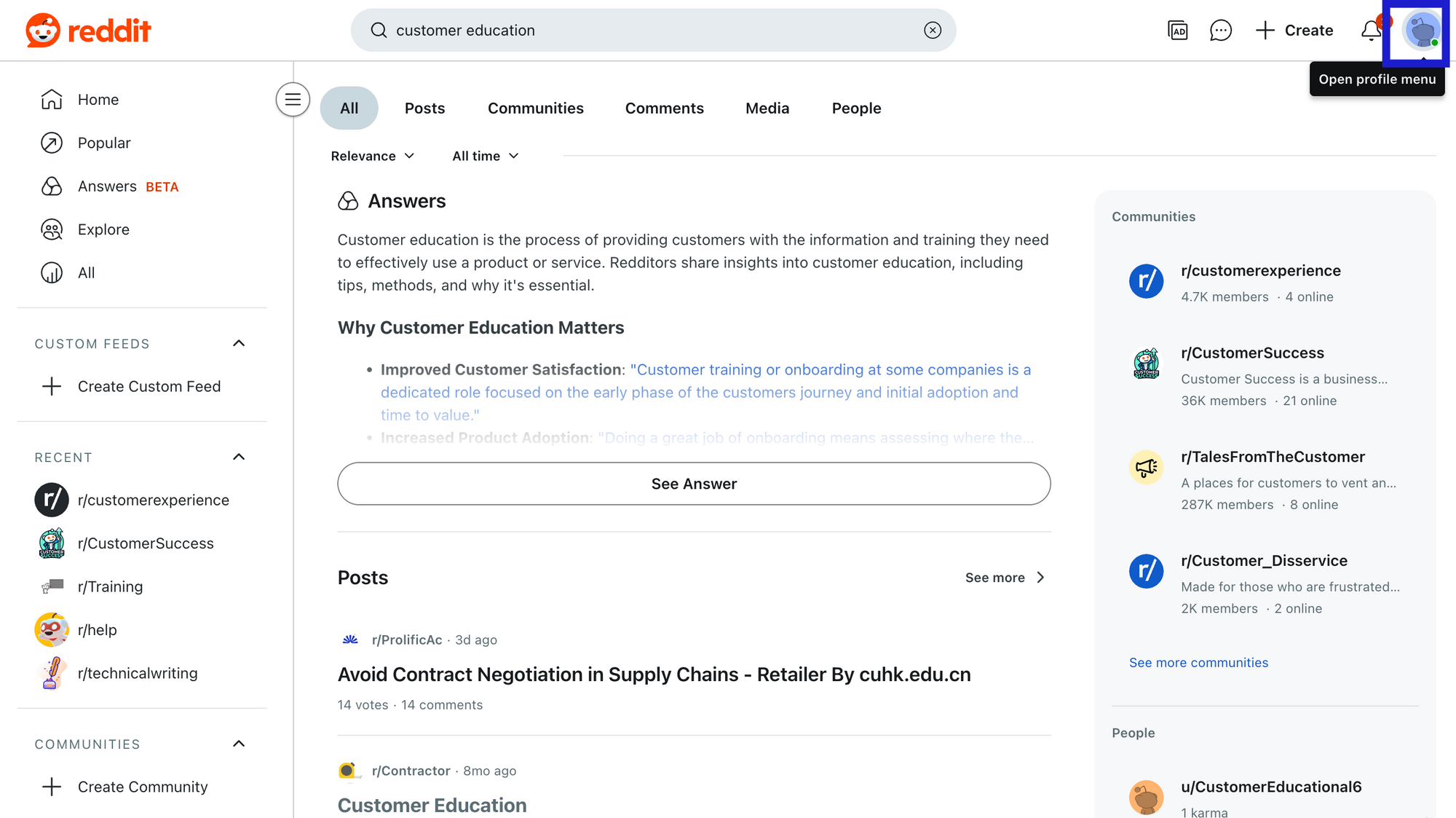Clear the search field text
The height and width of the screenshot is (818, 1456).
coord(933,31)
